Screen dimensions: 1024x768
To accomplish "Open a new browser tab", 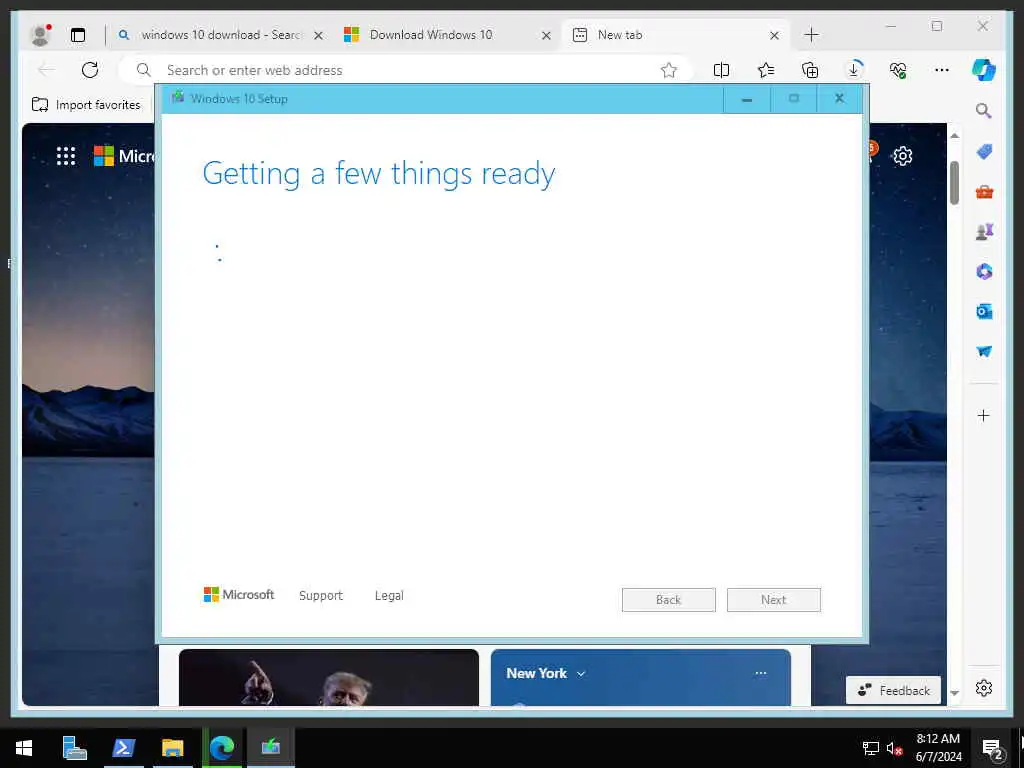I will [x=811, y=35].
